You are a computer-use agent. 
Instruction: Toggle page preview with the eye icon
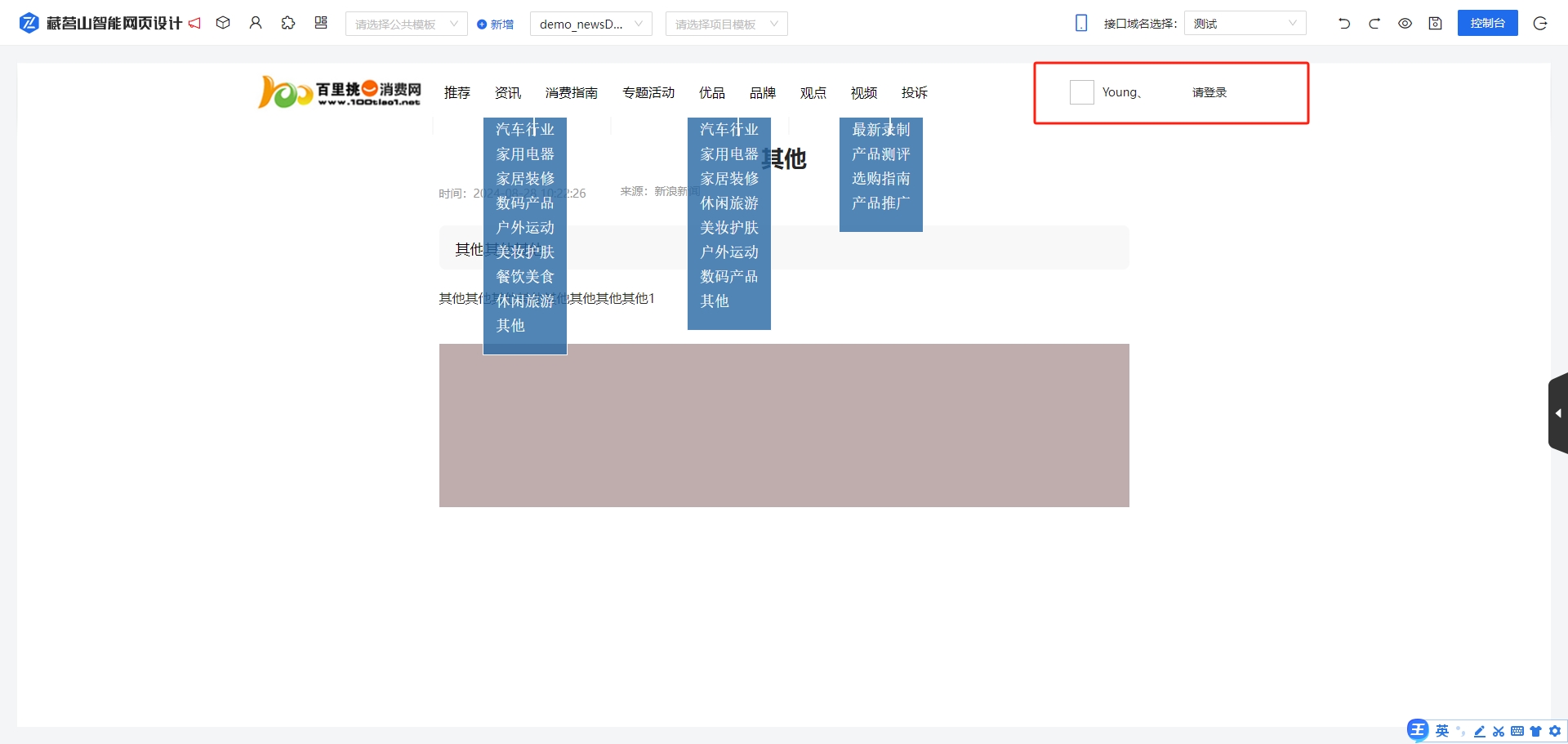(1405, 24)
